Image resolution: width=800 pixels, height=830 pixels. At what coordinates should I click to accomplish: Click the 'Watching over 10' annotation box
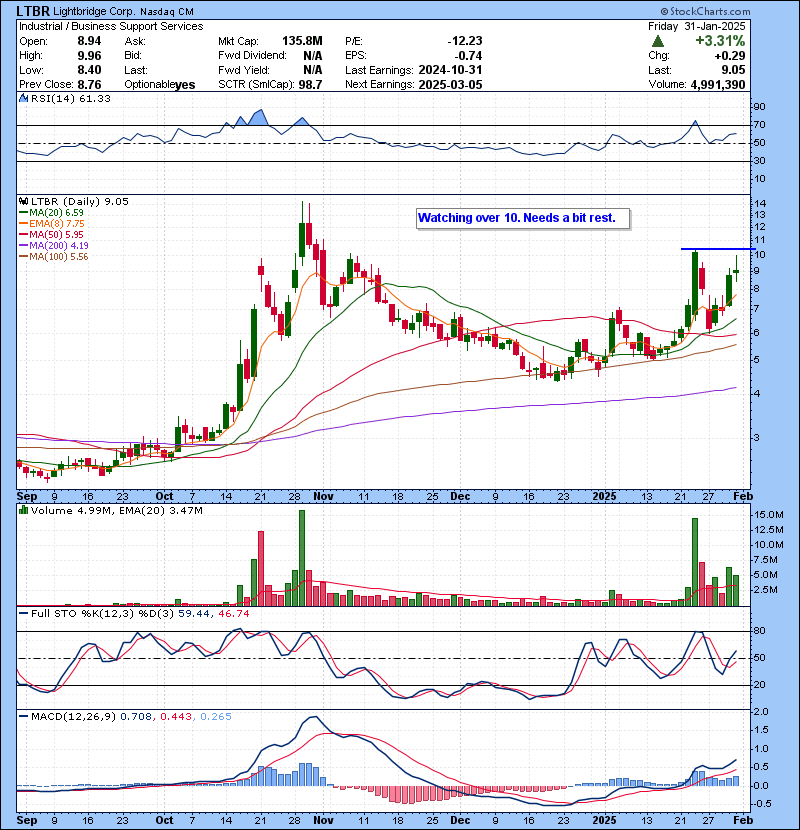point(523,218)
